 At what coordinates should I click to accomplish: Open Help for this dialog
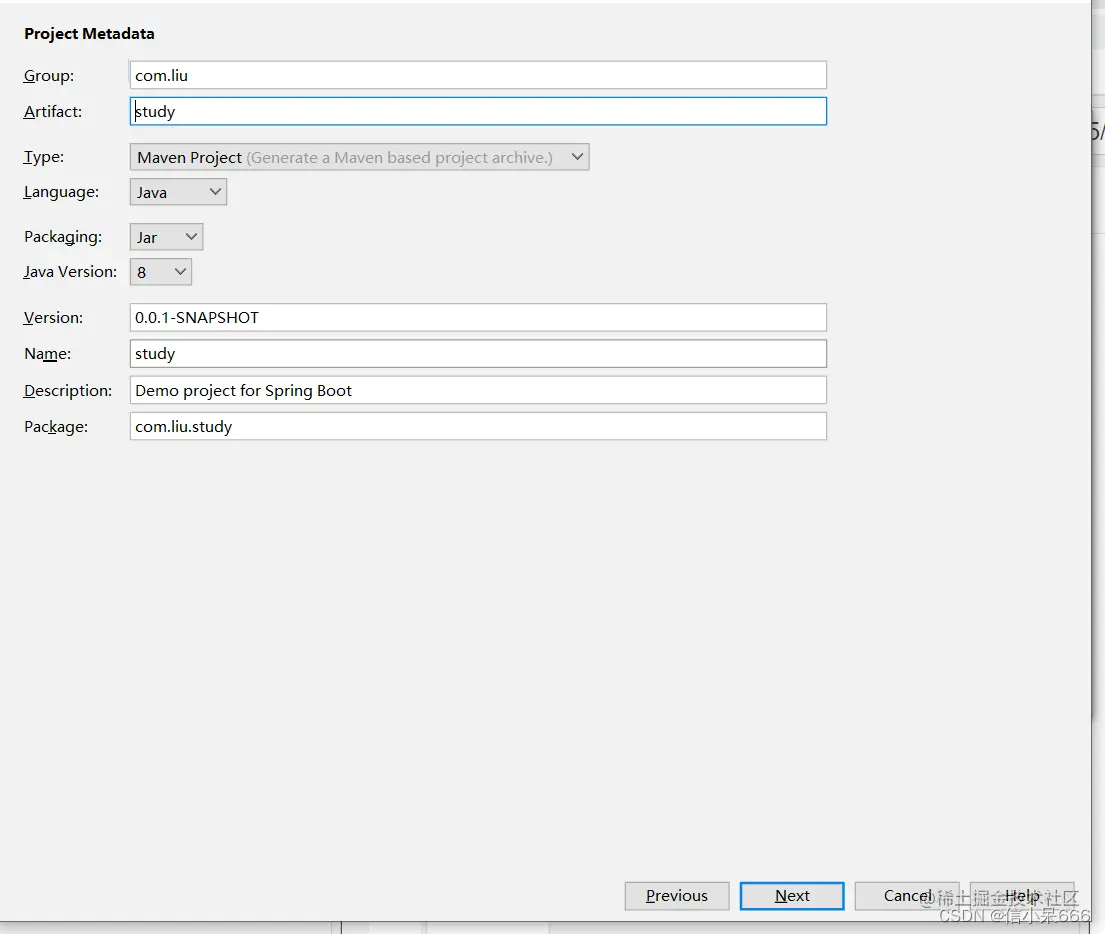(x=1022, y=896)
